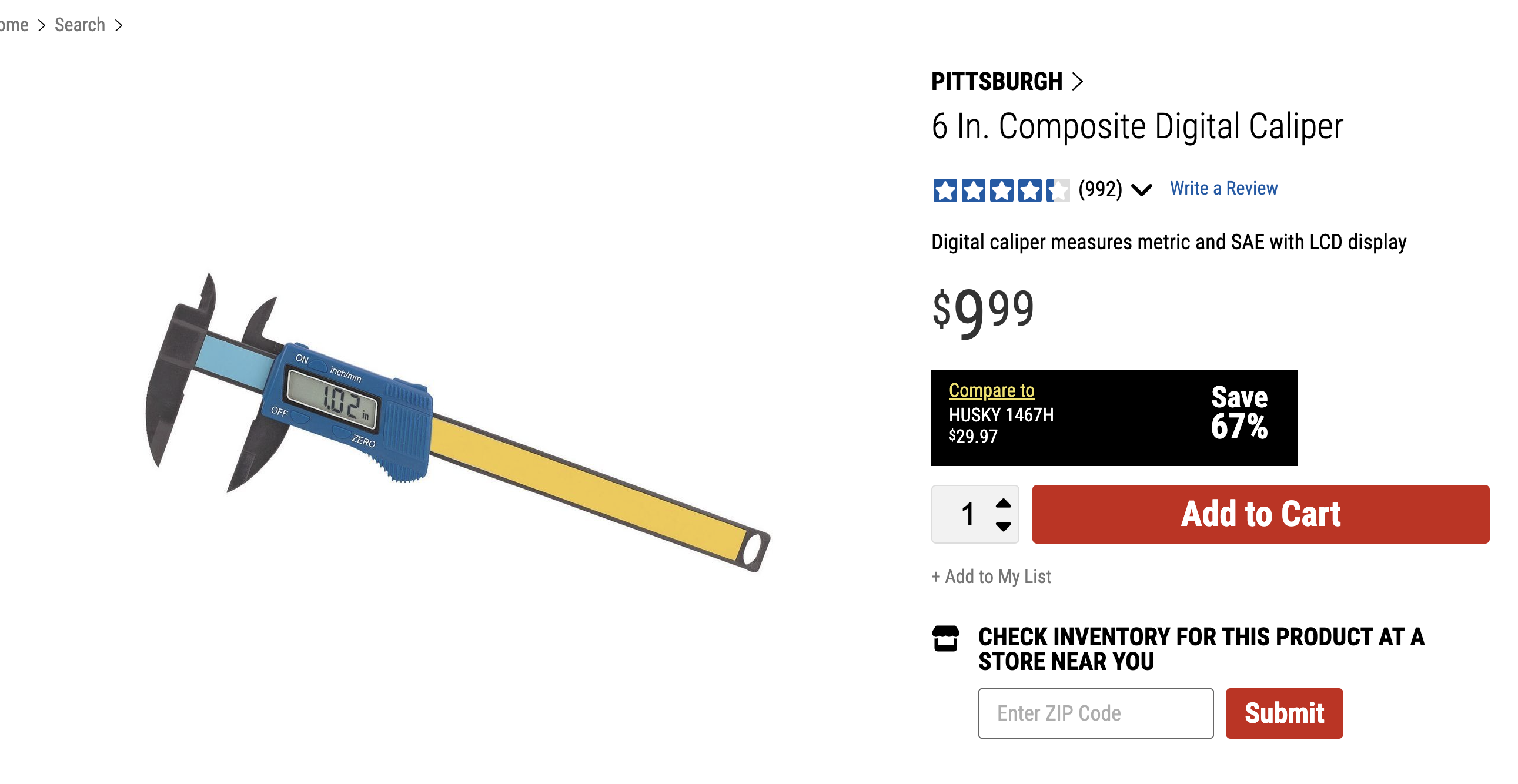Click Add to My List

pyautogui.click(x=991, y=576)
